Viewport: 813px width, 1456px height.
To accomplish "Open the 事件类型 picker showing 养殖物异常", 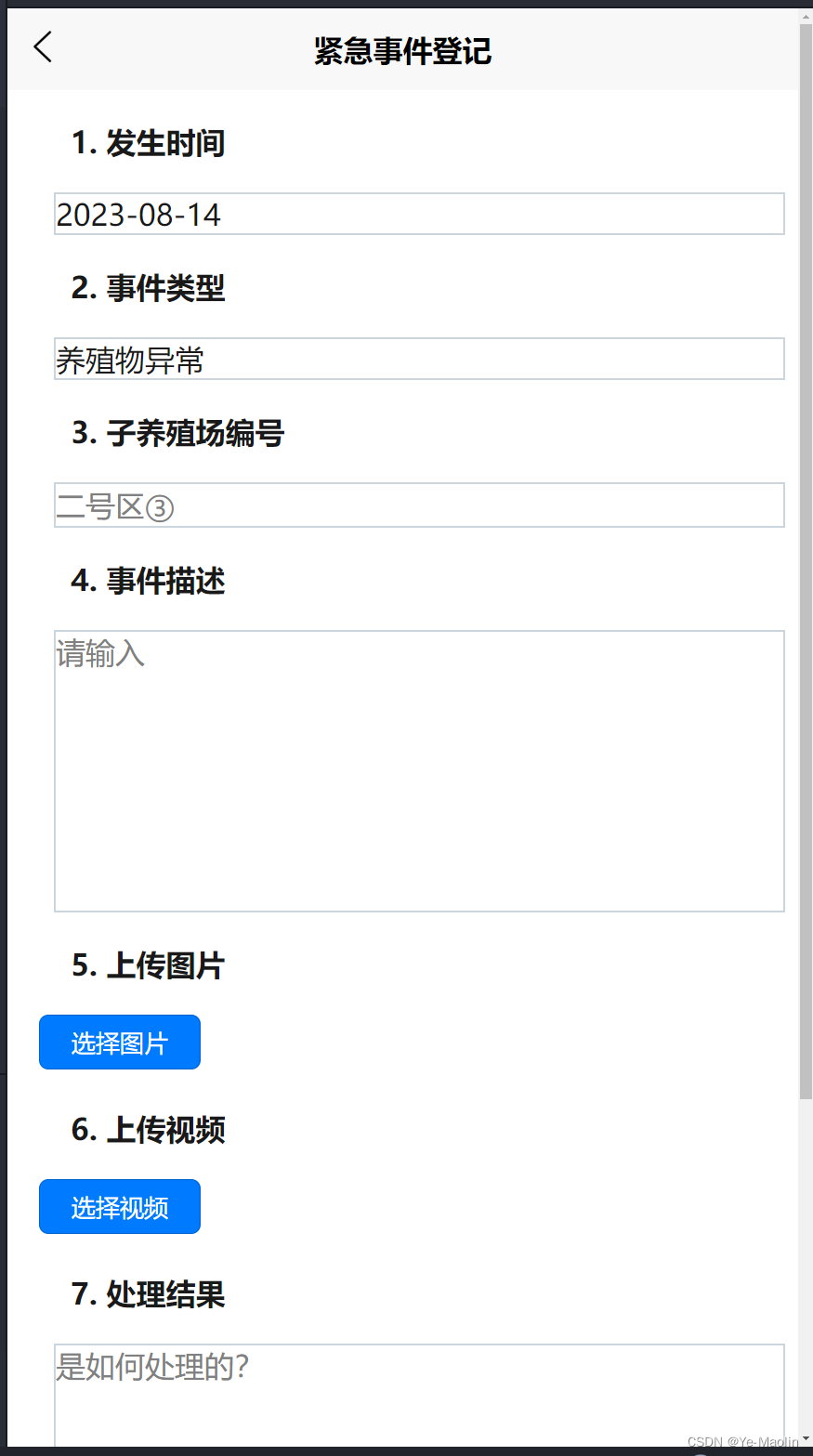I will point(419,359).
